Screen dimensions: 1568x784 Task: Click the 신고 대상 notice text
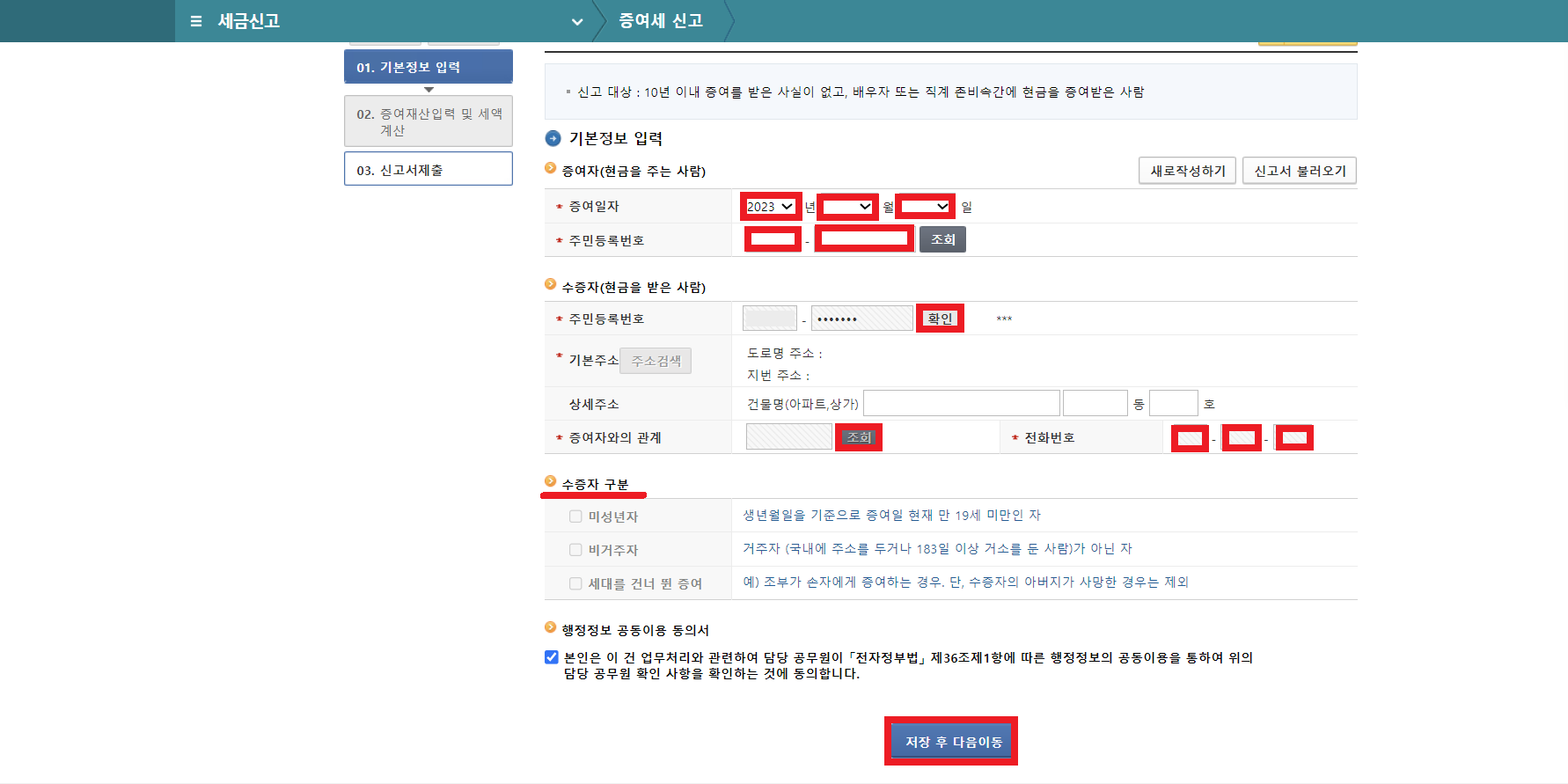tap(861, 92)
